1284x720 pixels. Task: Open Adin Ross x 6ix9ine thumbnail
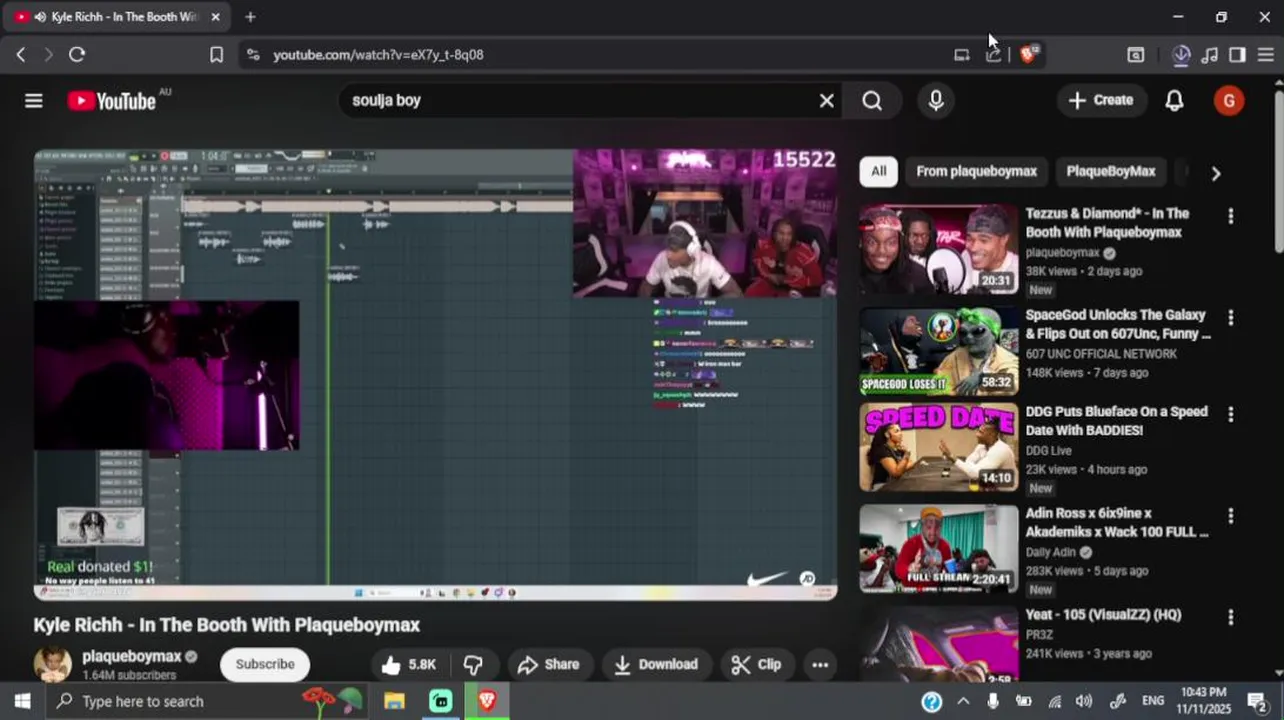point(938,549)
